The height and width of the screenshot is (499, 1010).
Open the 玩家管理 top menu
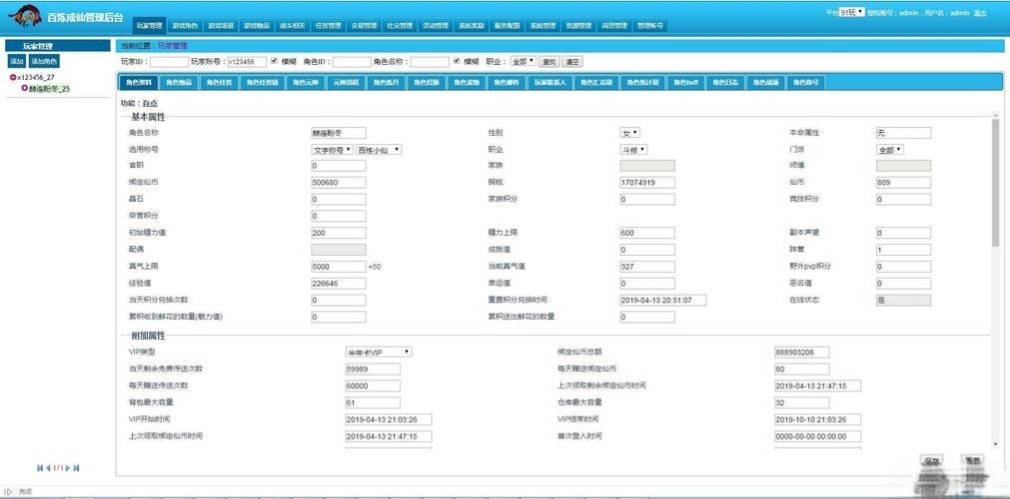coord(149,26)
